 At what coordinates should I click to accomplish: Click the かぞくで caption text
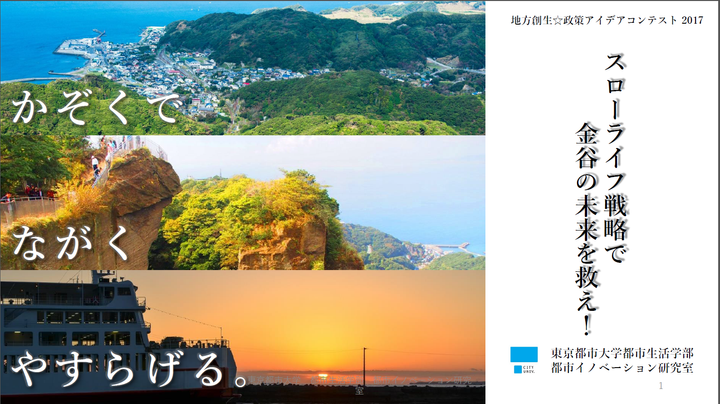96,108
